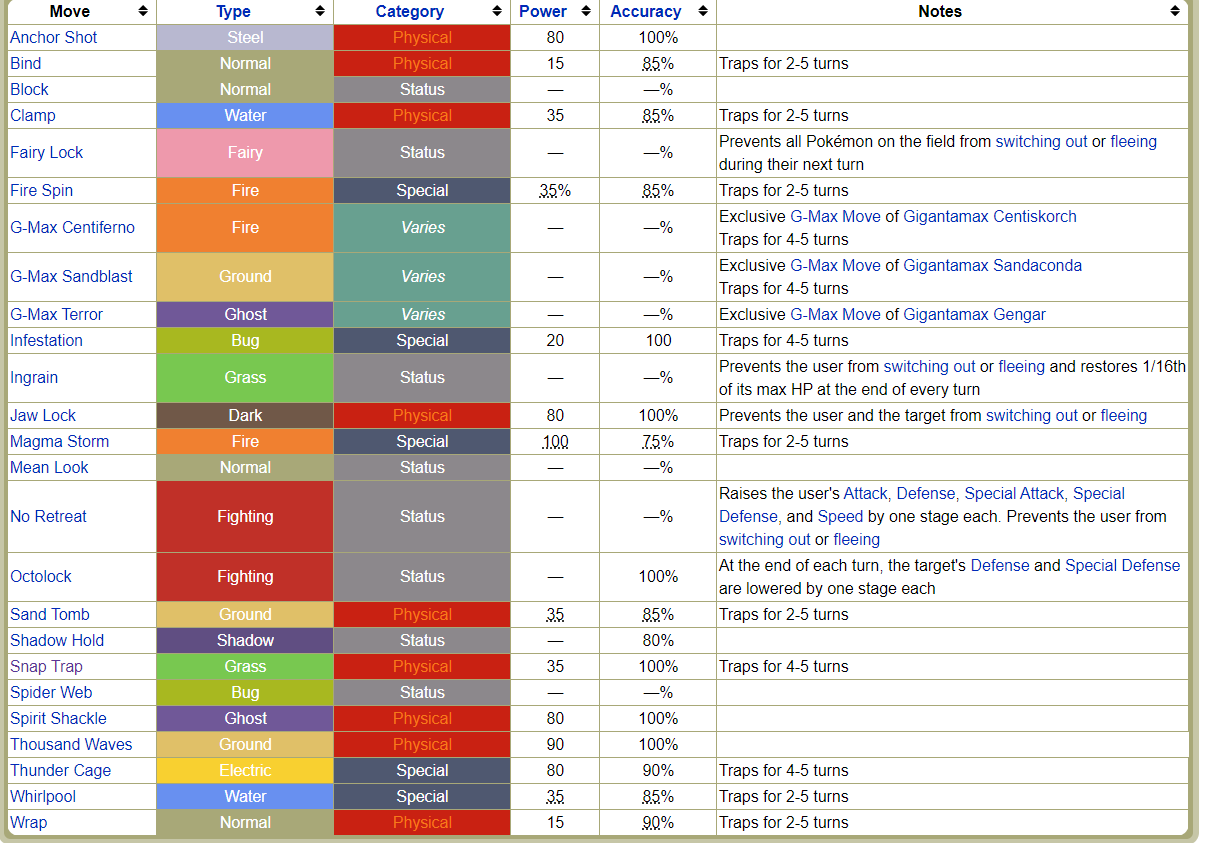Sort table by Accuracy column arrows
This screenshot has width=1205, height=843.
pos(703,11)
